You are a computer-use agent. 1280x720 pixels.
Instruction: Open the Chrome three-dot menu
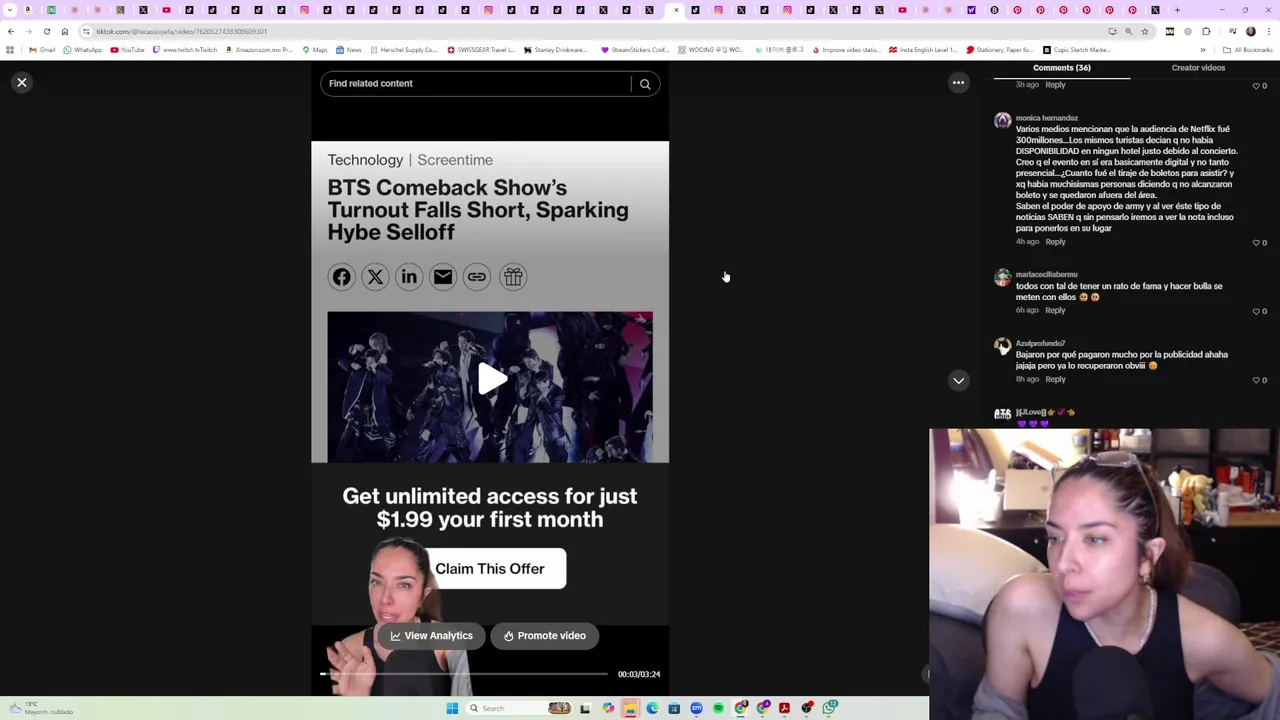(x=1269, y=32)
